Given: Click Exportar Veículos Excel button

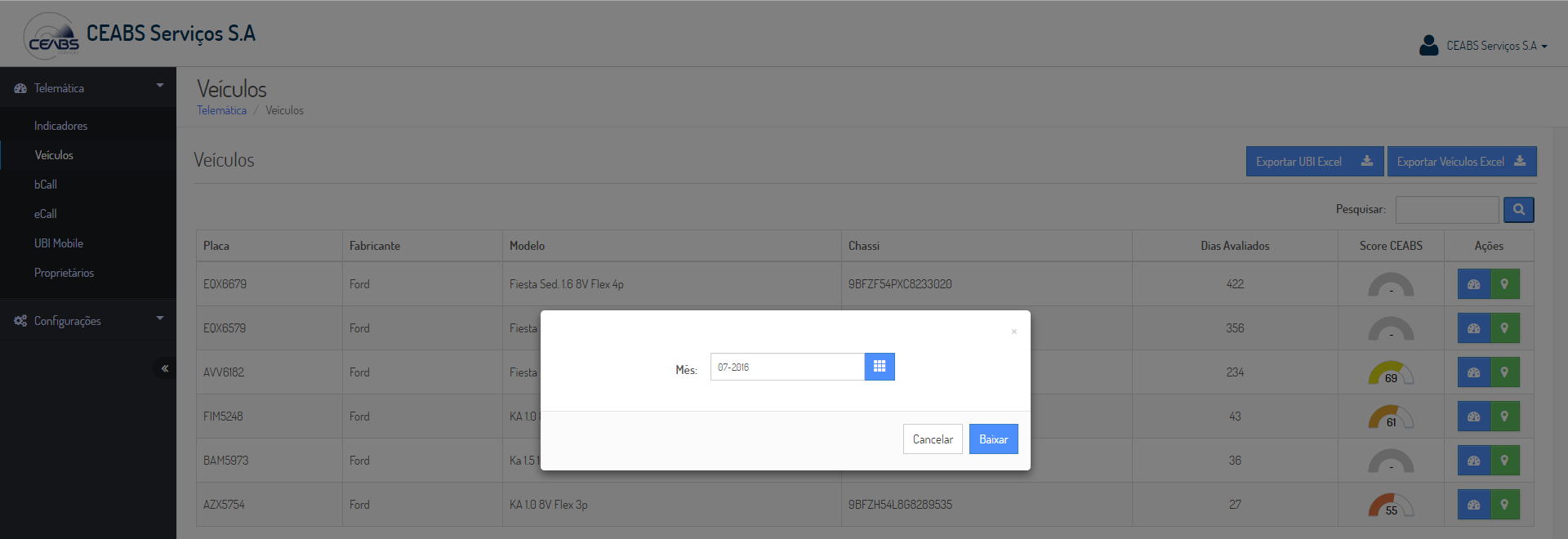Looking at the screenshot, I should click(x=1462, y=162).
